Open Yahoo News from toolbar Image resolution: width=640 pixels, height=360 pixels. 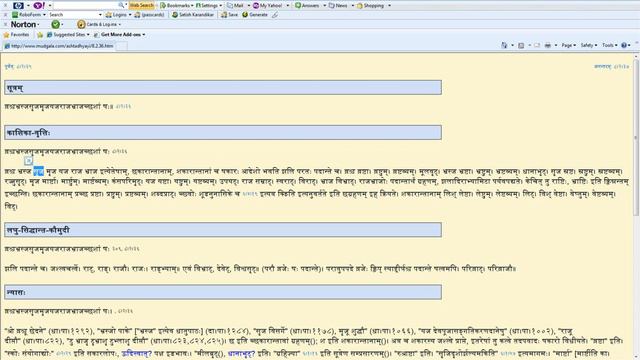(x=338, y=6)
